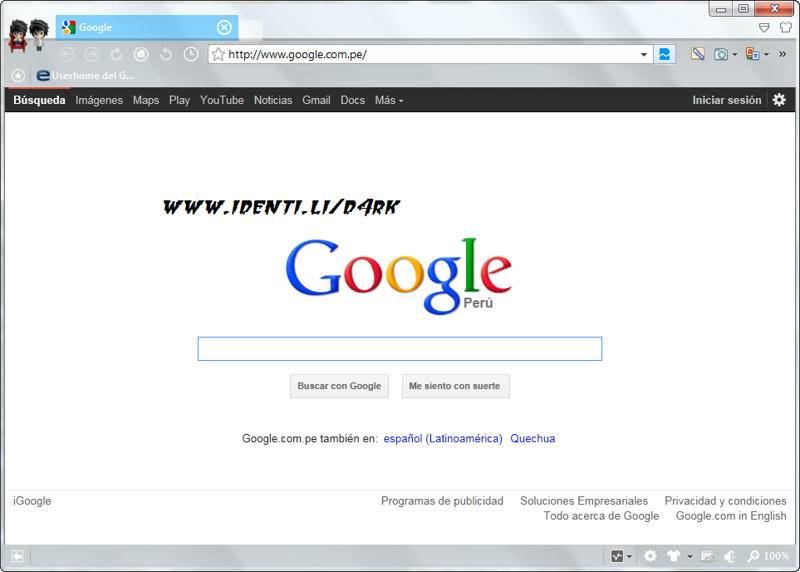Open Play in Google top bar
The image size is (800, 572).
[x=180, y=100]
